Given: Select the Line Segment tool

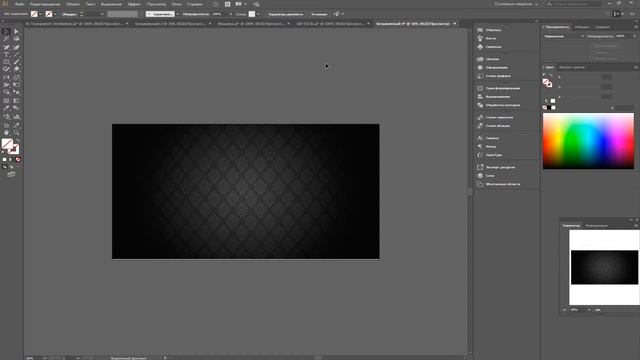Looking at the screenshot, I should tap(16, 55).
